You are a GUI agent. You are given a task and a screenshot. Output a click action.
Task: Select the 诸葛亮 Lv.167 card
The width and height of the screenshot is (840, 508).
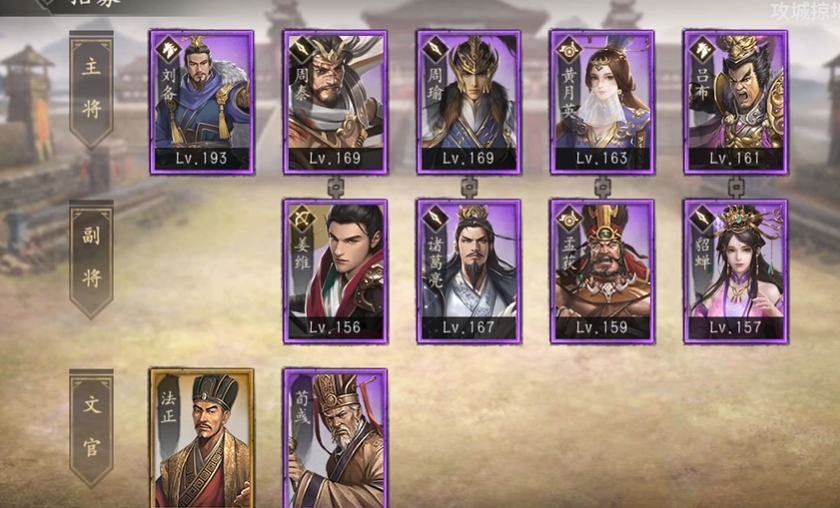pyautogui.click(x=469, y=271)
